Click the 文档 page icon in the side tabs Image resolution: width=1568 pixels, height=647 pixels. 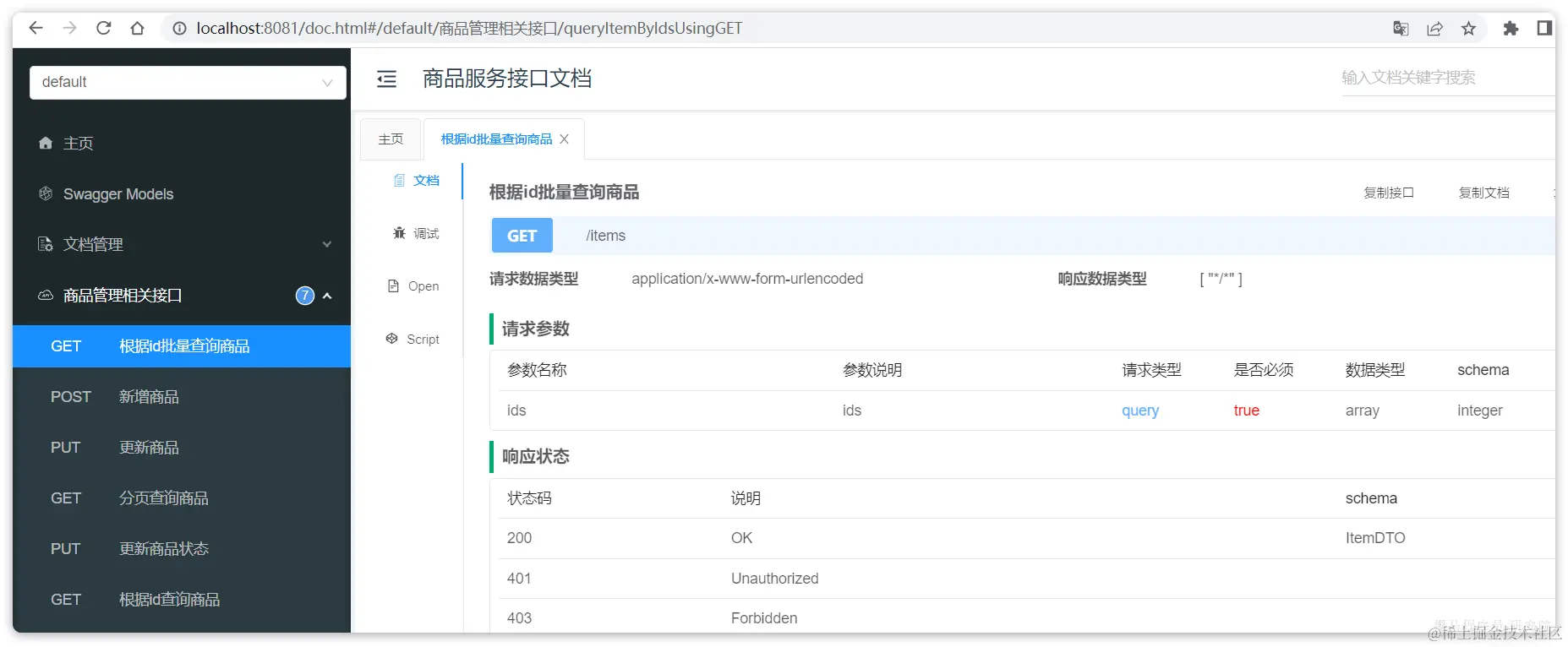(399, 181)
